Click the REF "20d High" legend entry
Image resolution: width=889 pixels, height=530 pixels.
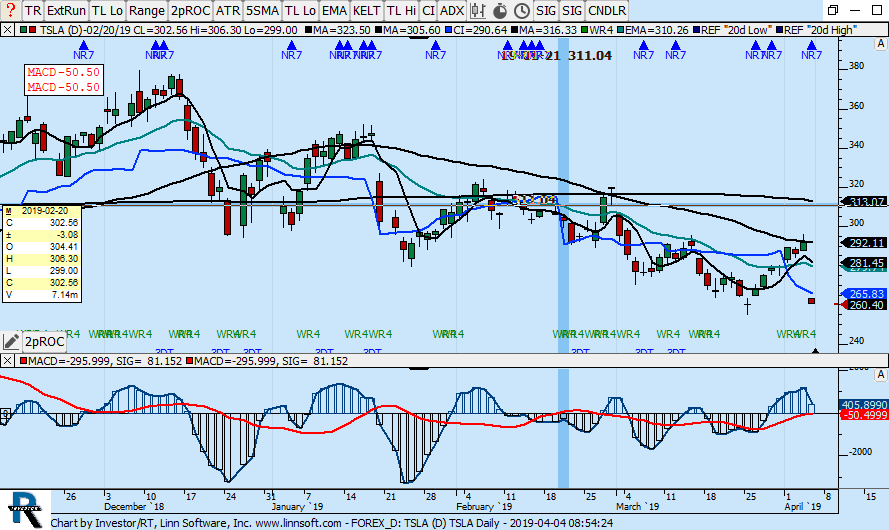(816, 30)
